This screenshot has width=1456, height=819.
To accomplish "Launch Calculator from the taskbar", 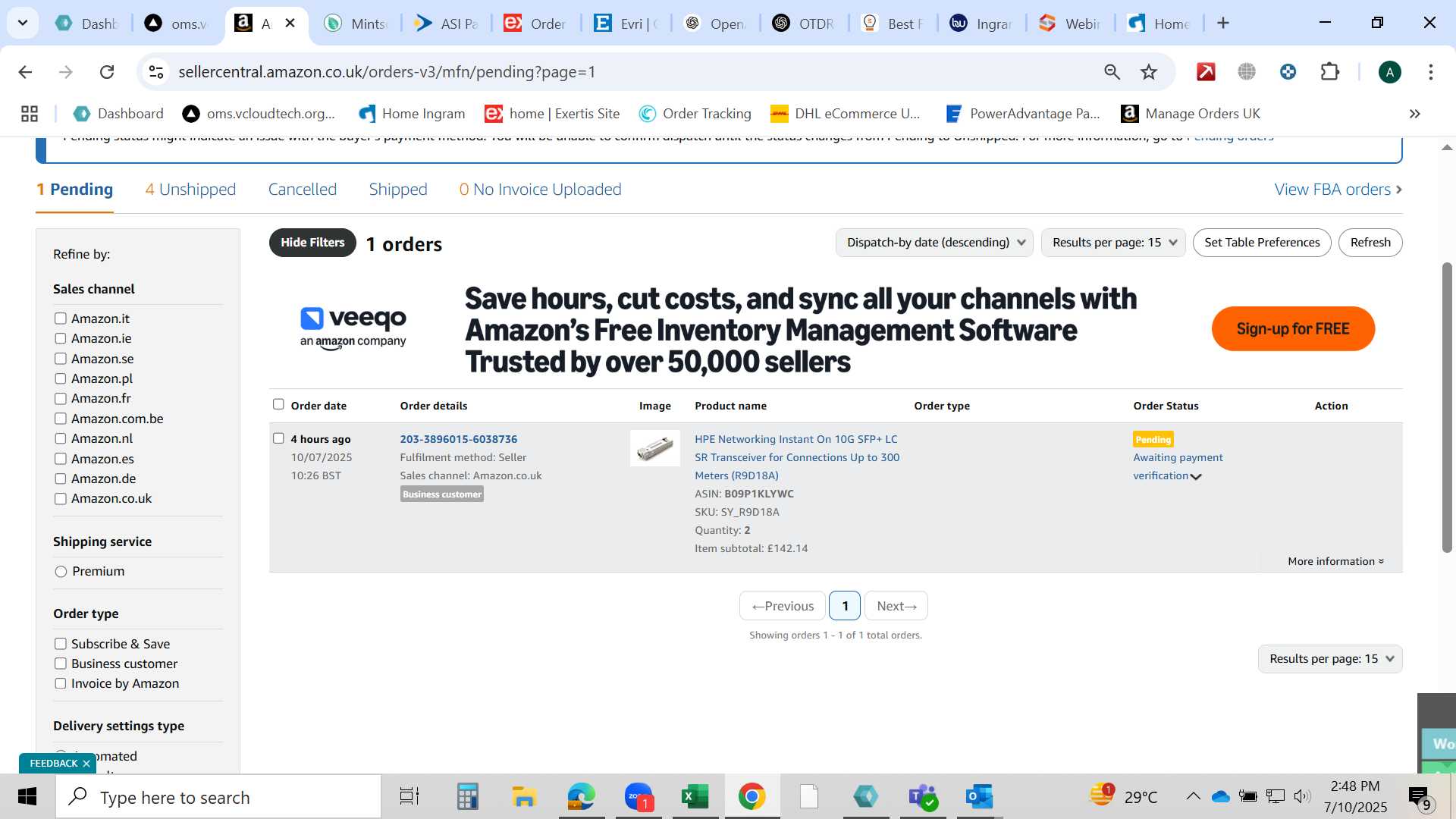I will pos(467,797).
